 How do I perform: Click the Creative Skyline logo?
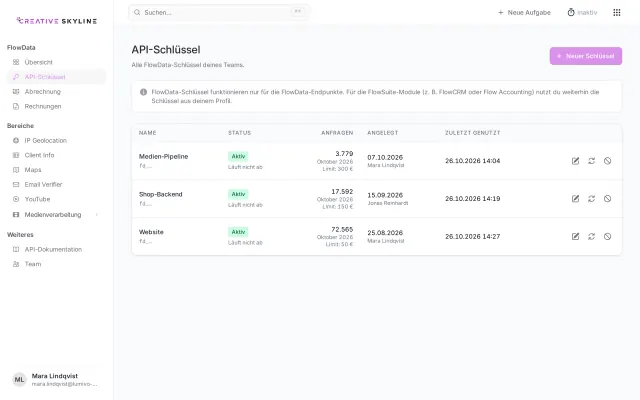(x=56, y=21)
